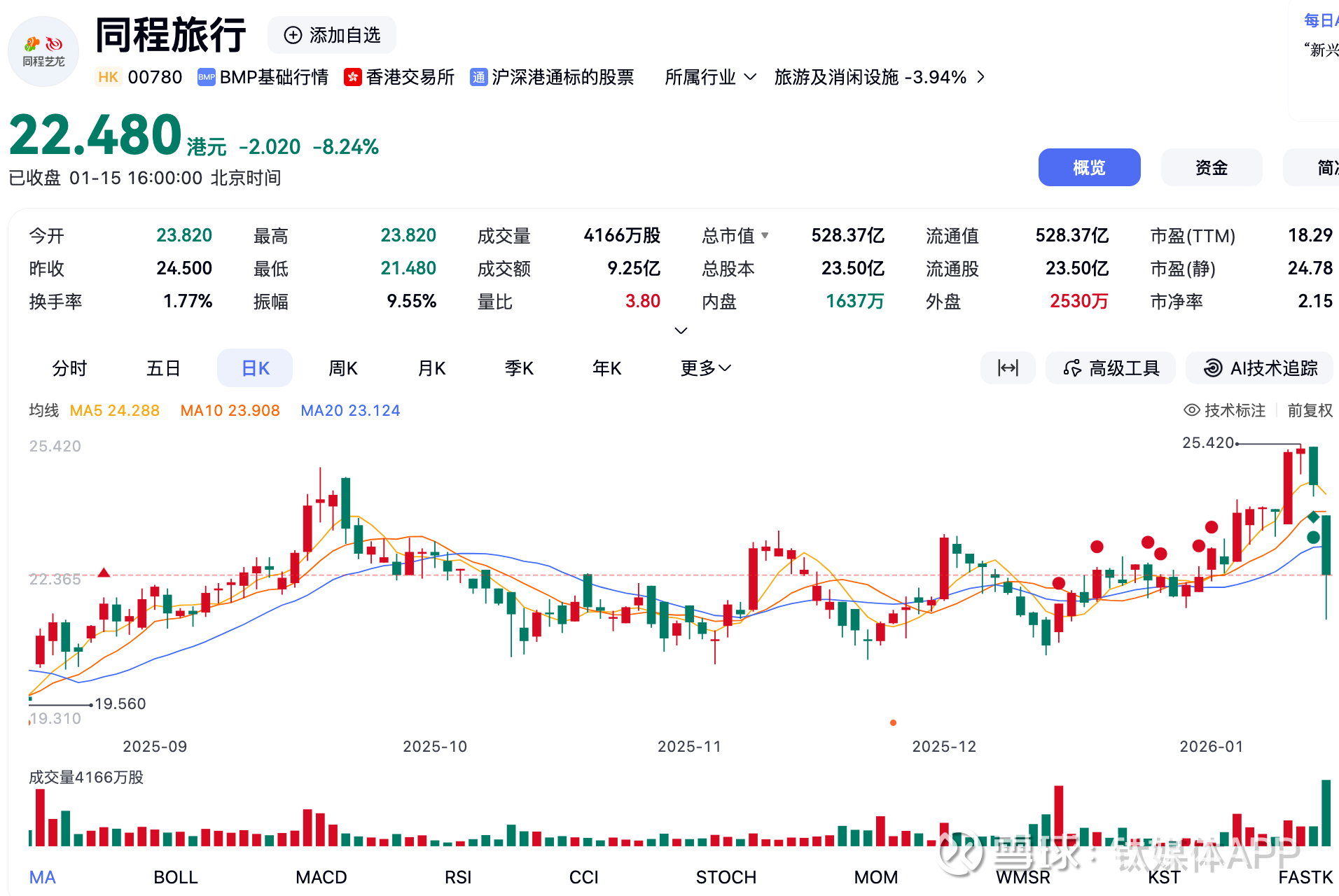Select the MACD indicator tab

coord(321,877)
